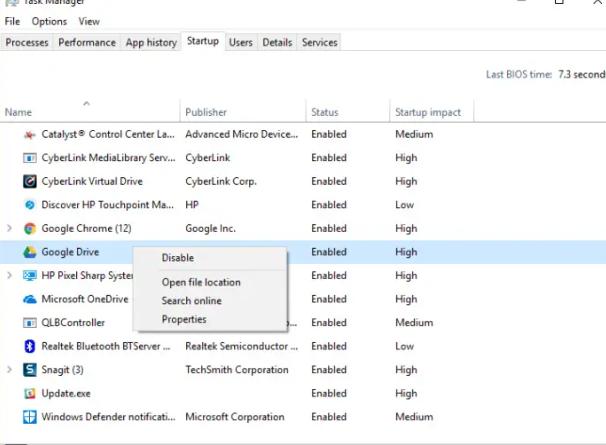606x445 pixels.
Task: Click the Snagit icon
Action: point(30,370)
